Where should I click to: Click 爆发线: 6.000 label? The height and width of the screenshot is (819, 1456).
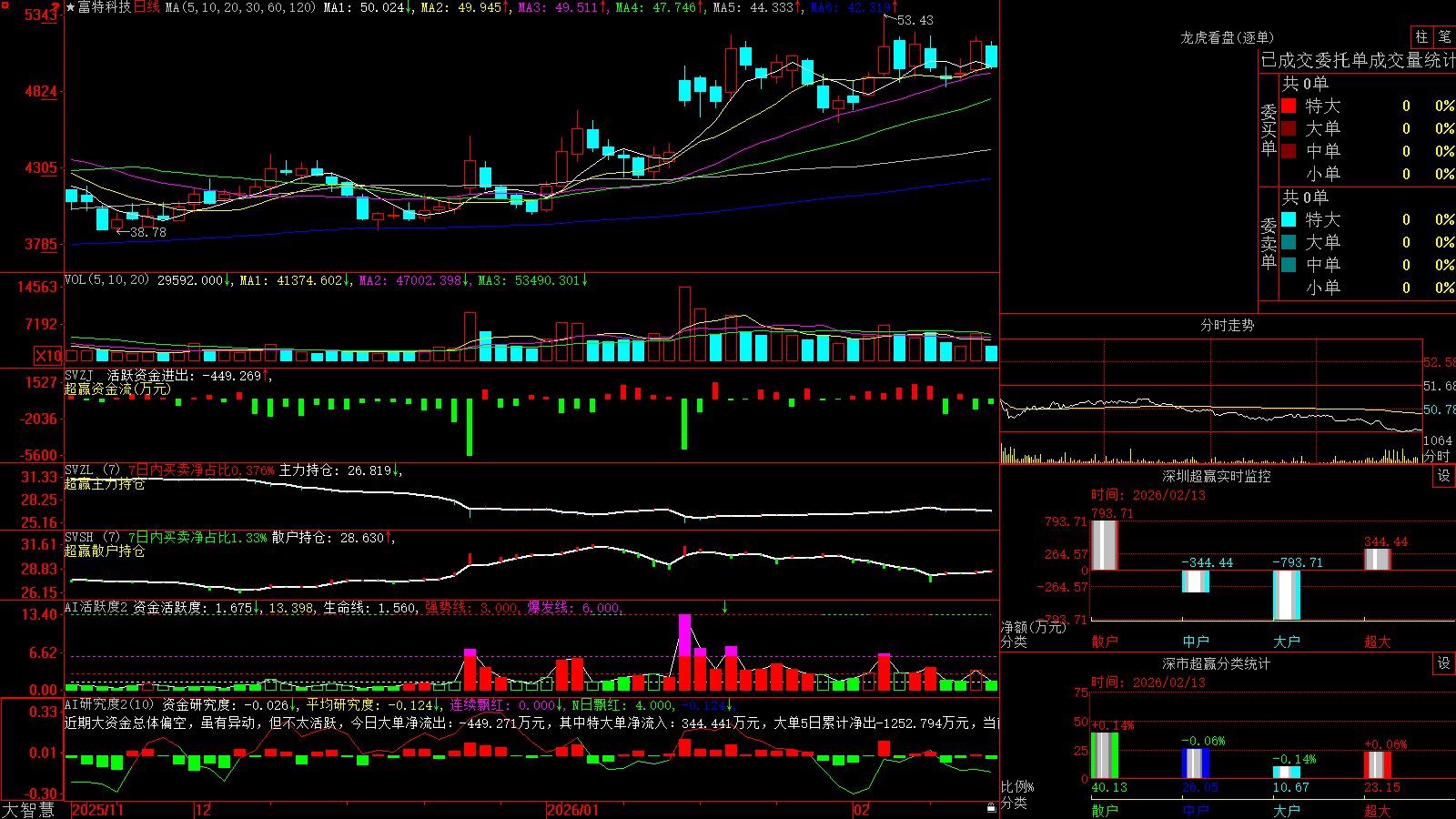[573, 608]
